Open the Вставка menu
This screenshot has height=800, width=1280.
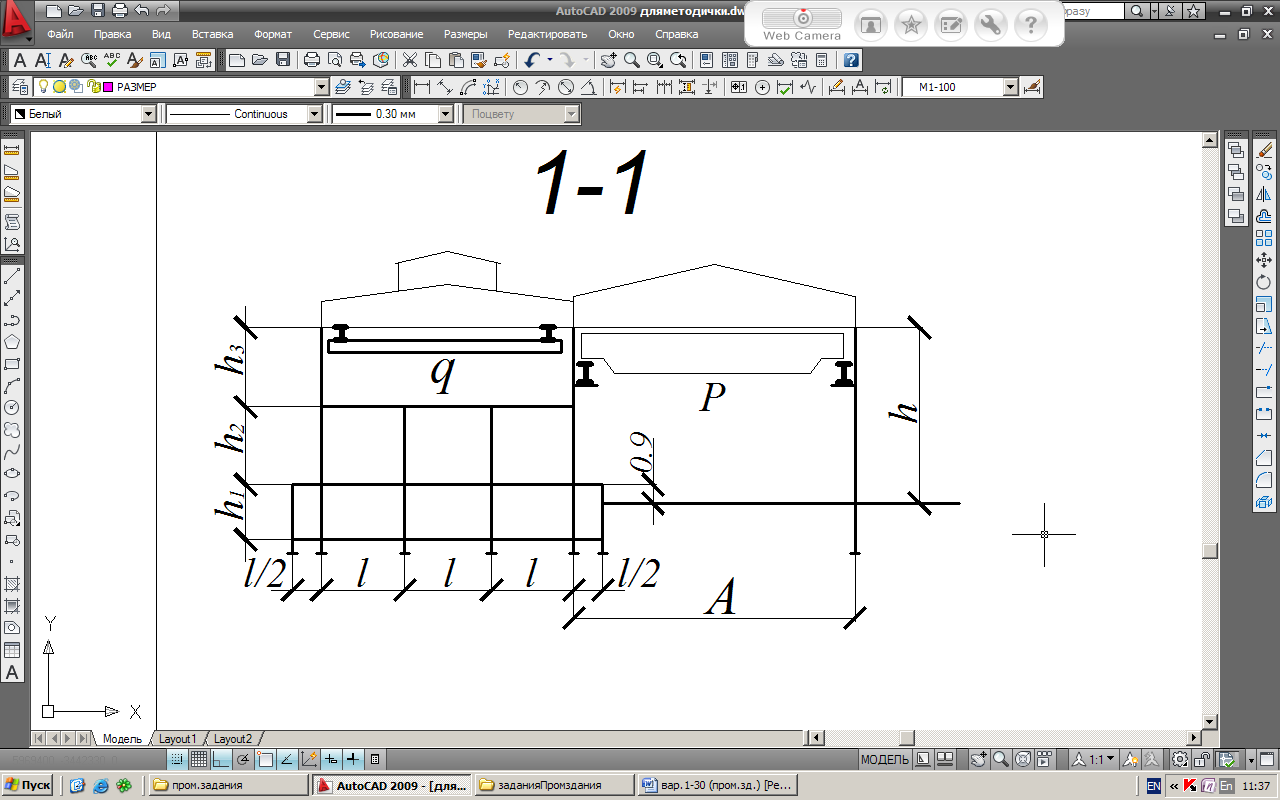[212, 34]
